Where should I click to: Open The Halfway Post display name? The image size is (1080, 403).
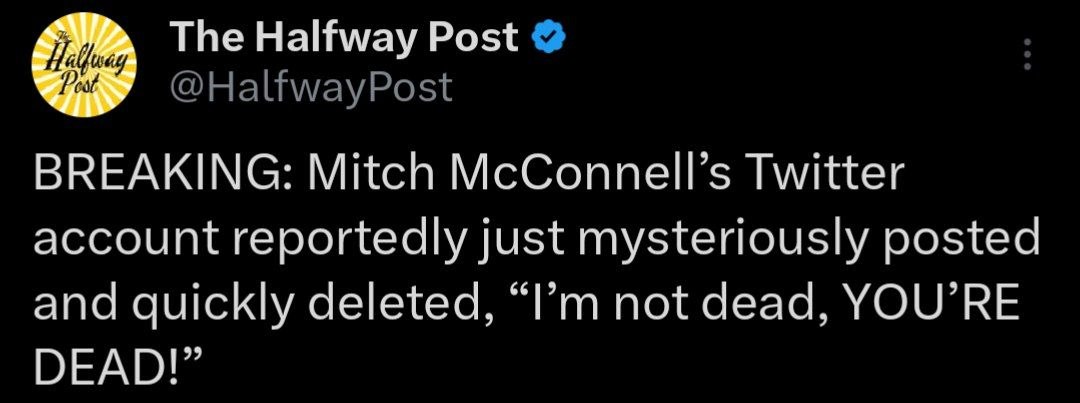344,37
